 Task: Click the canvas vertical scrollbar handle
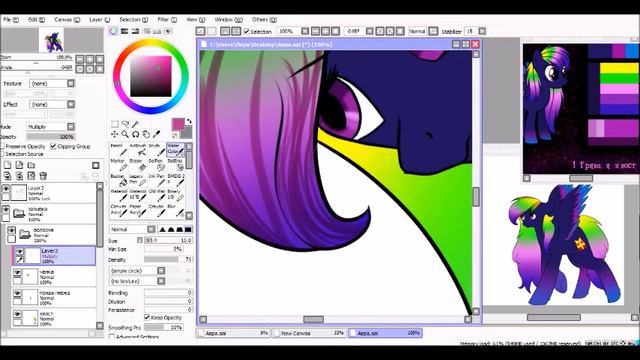(476, 197)
